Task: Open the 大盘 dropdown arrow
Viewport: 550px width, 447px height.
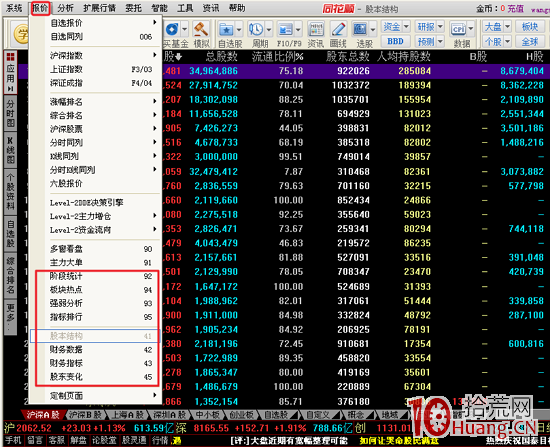Action: click(x=507, y=26)
